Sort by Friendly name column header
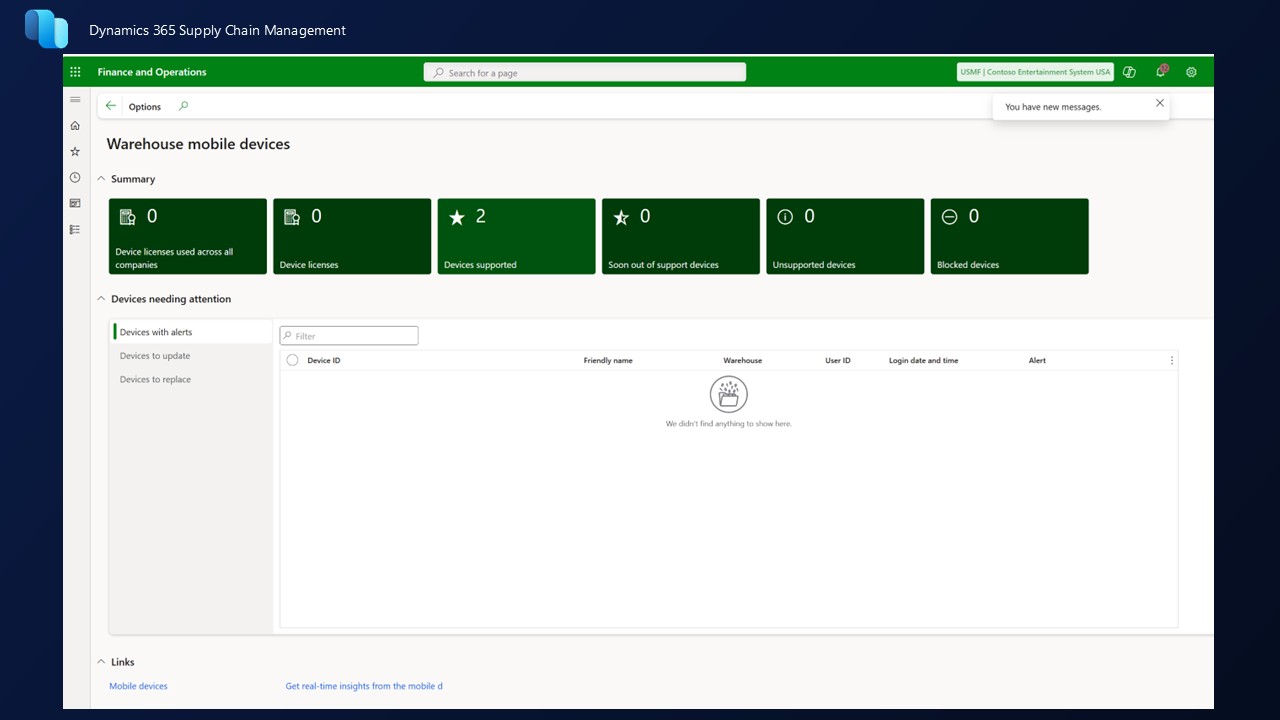1280x720 pixels. pyautogui.click(x=608, y=360)
